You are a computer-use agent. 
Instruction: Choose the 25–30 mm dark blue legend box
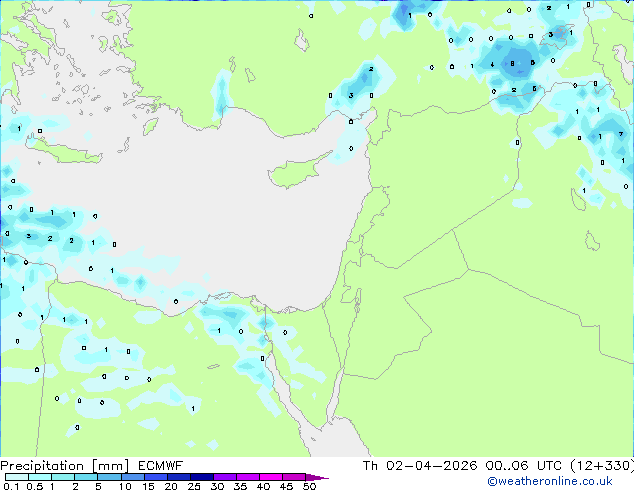[x=201, y=477]
